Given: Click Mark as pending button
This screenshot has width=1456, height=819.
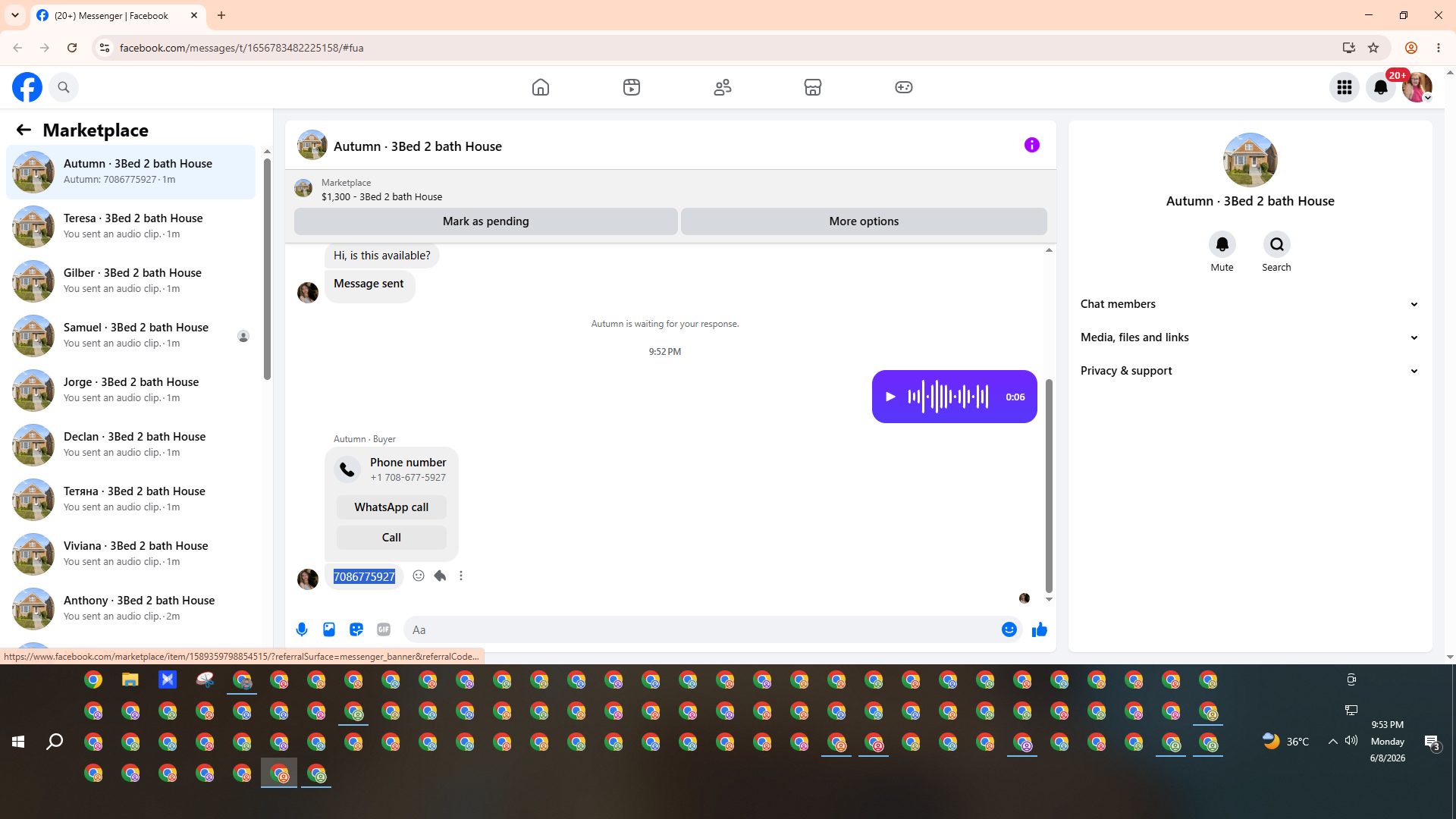Looking at the screenshot, I should click(486, 221).
